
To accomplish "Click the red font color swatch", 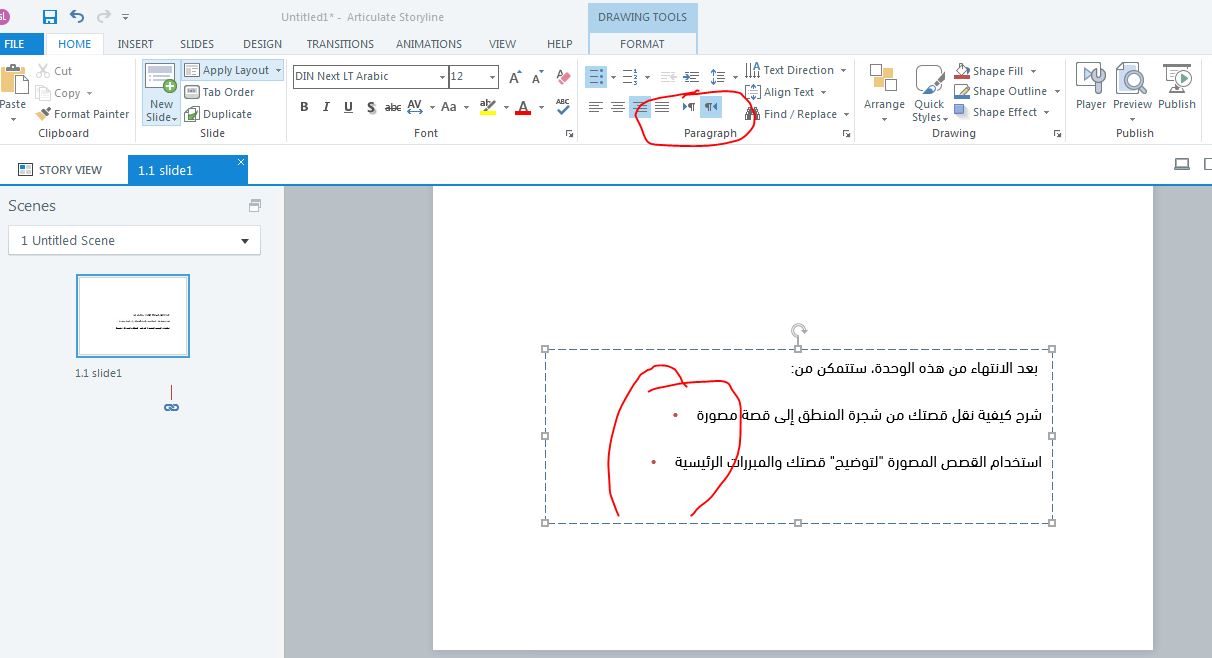I will [522, 107].
